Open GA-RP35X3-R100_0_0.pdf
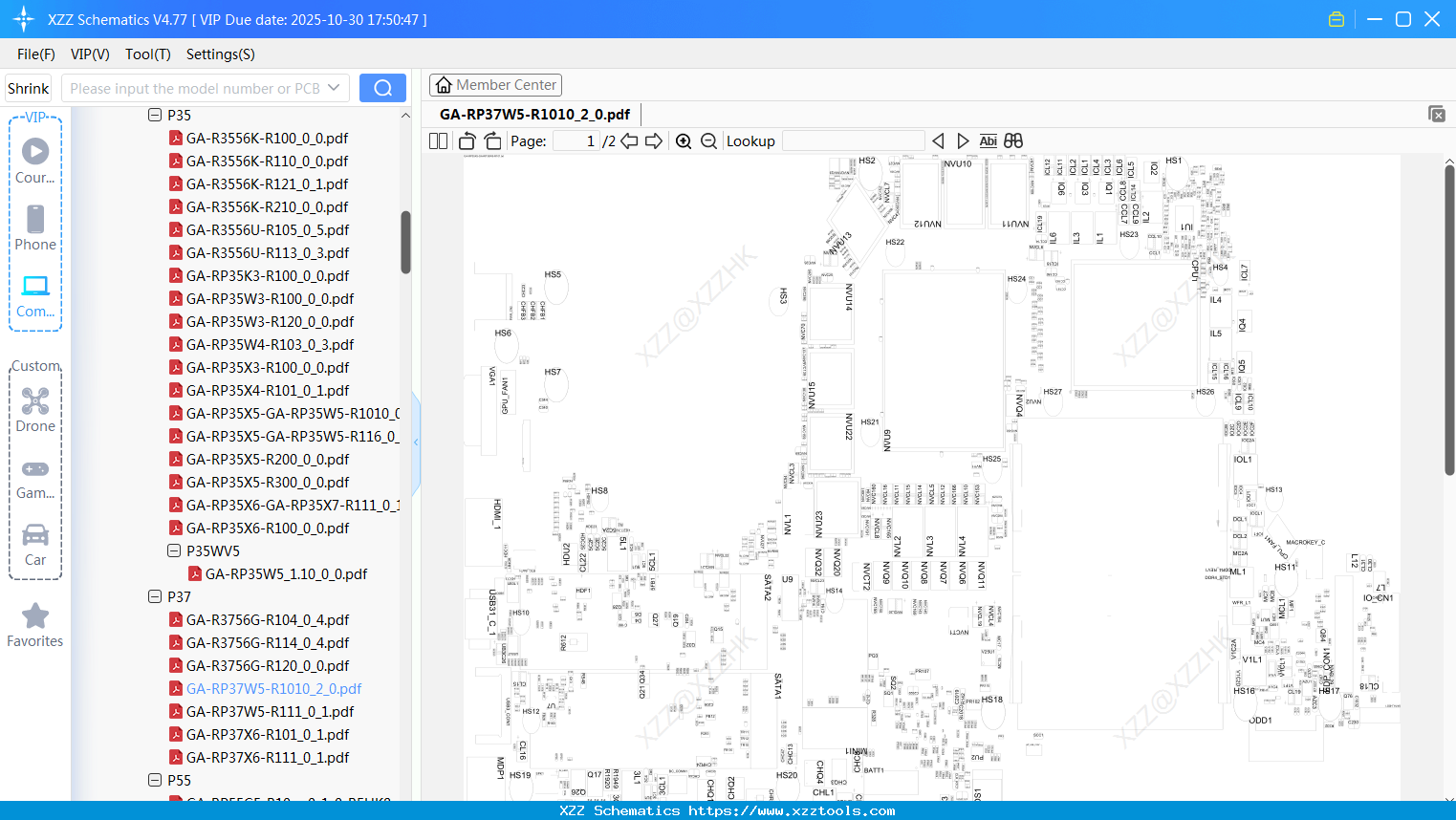1456x820 pixels. (268, 367)
